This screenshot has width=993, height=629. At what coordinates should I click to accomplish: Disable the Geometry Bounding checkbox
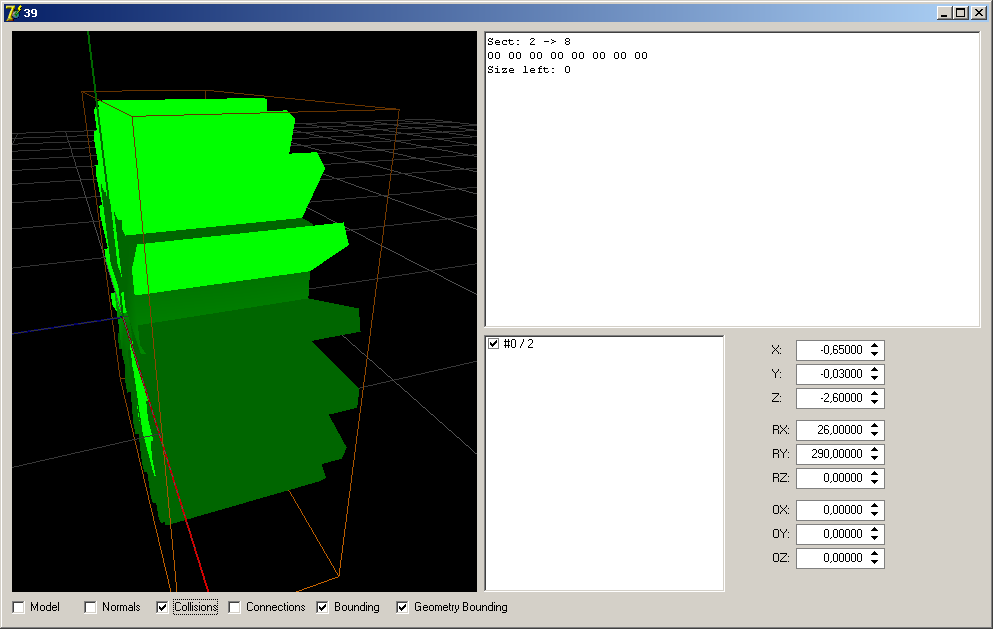[403, 607]
